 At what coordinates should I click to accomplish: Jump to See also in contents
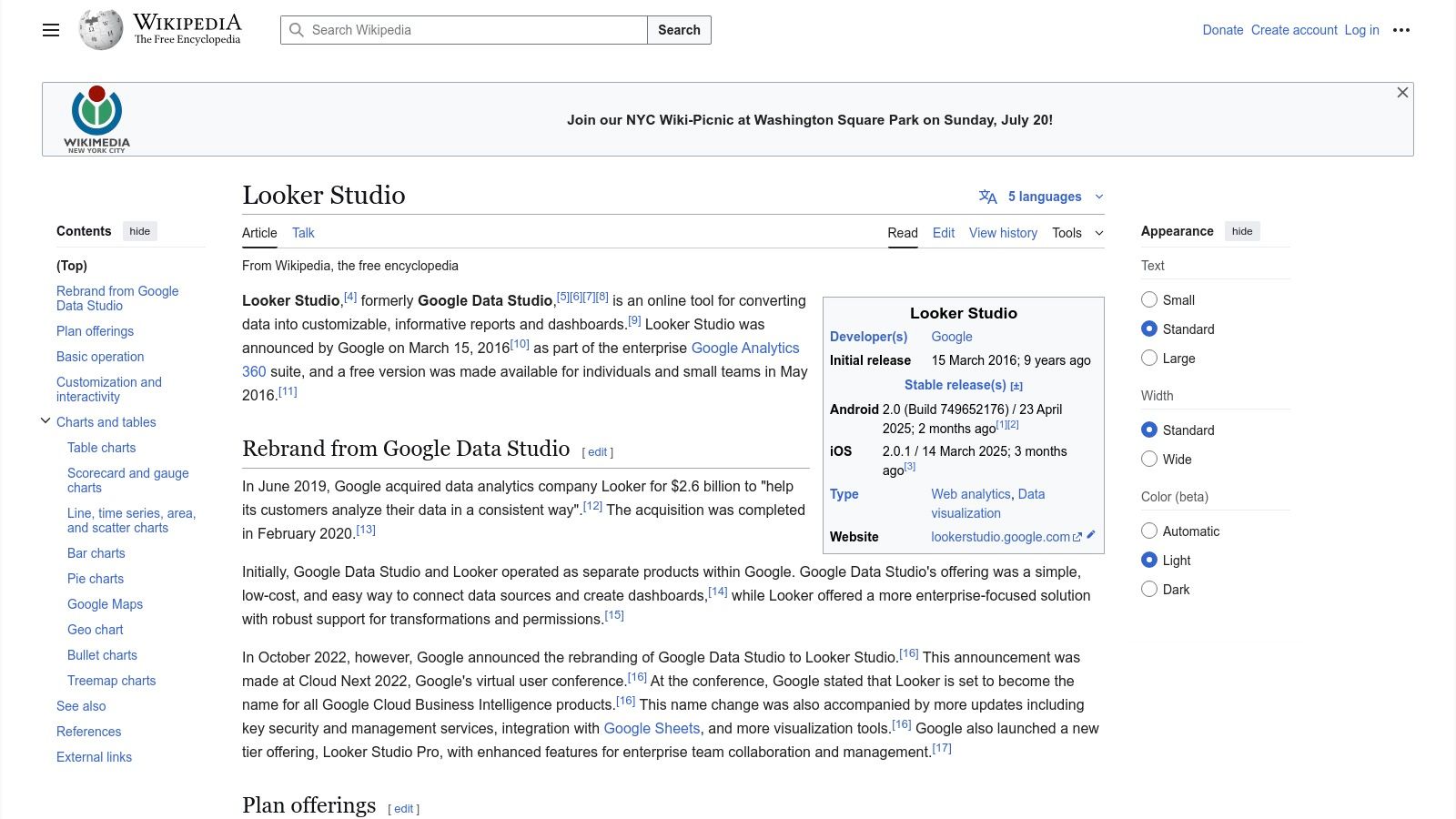tap(81, 706)
